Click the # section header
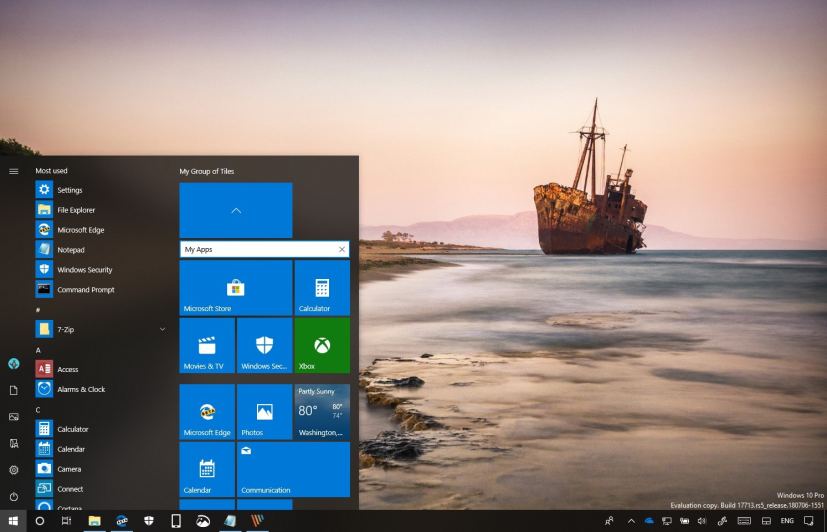The image size is (827, 532). [x=38, y=310]
